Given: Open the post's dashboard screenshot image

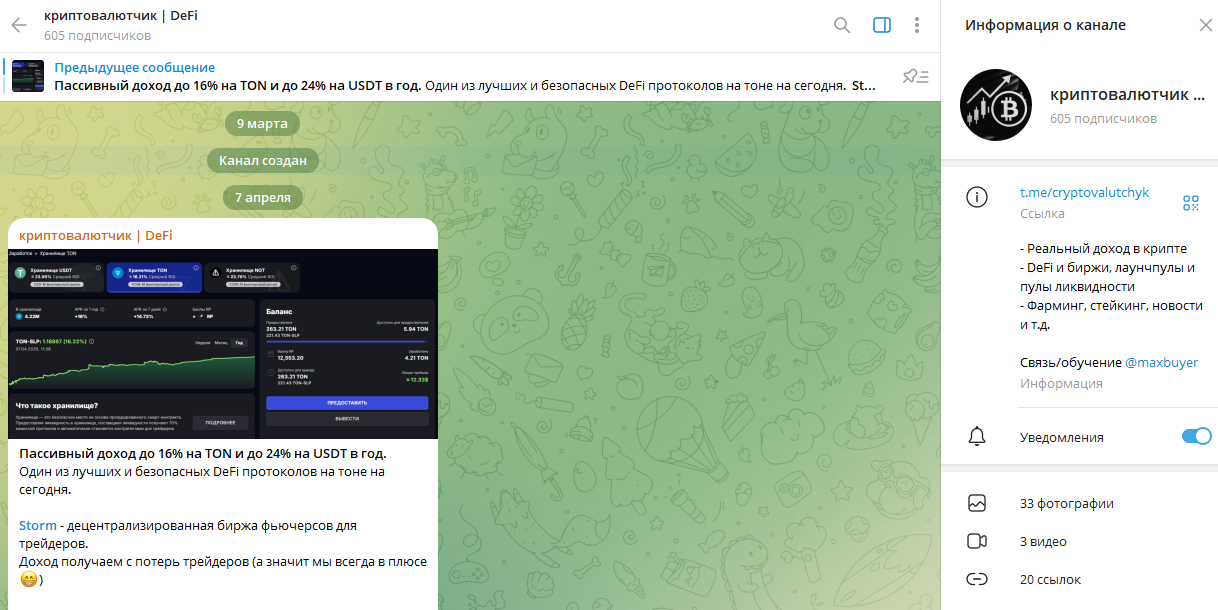Looking at the screenshot, I should pos(223,343).
